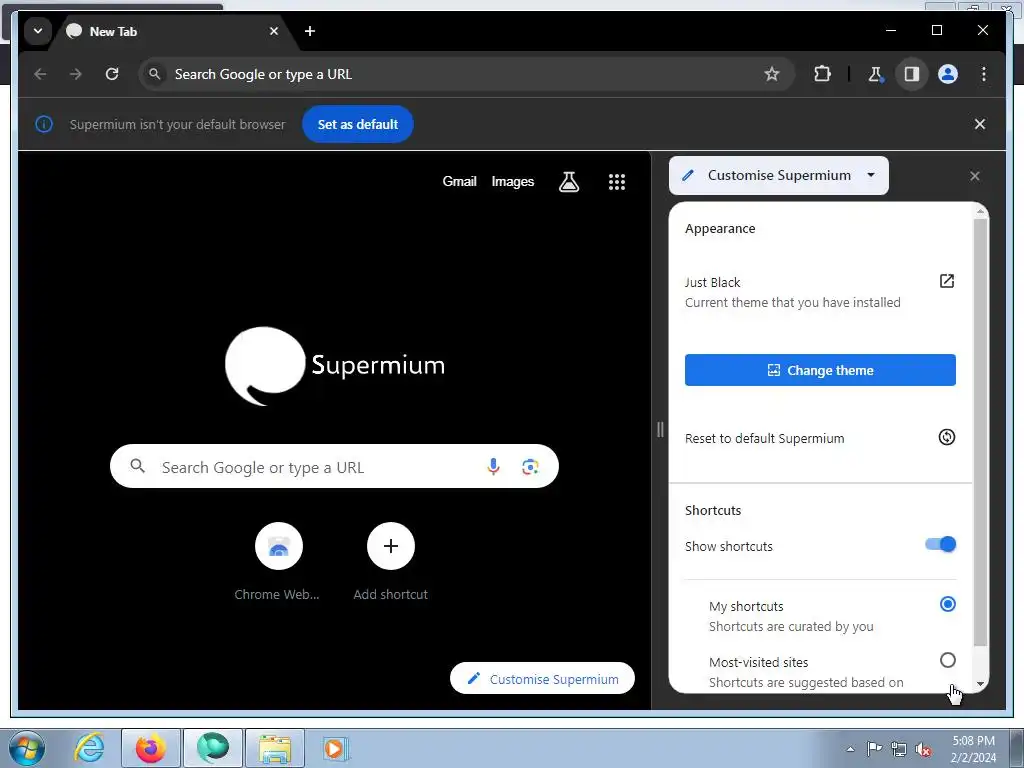Click the Supermium logo
This screenshot has width=1024, height=768.
(334, 366)
